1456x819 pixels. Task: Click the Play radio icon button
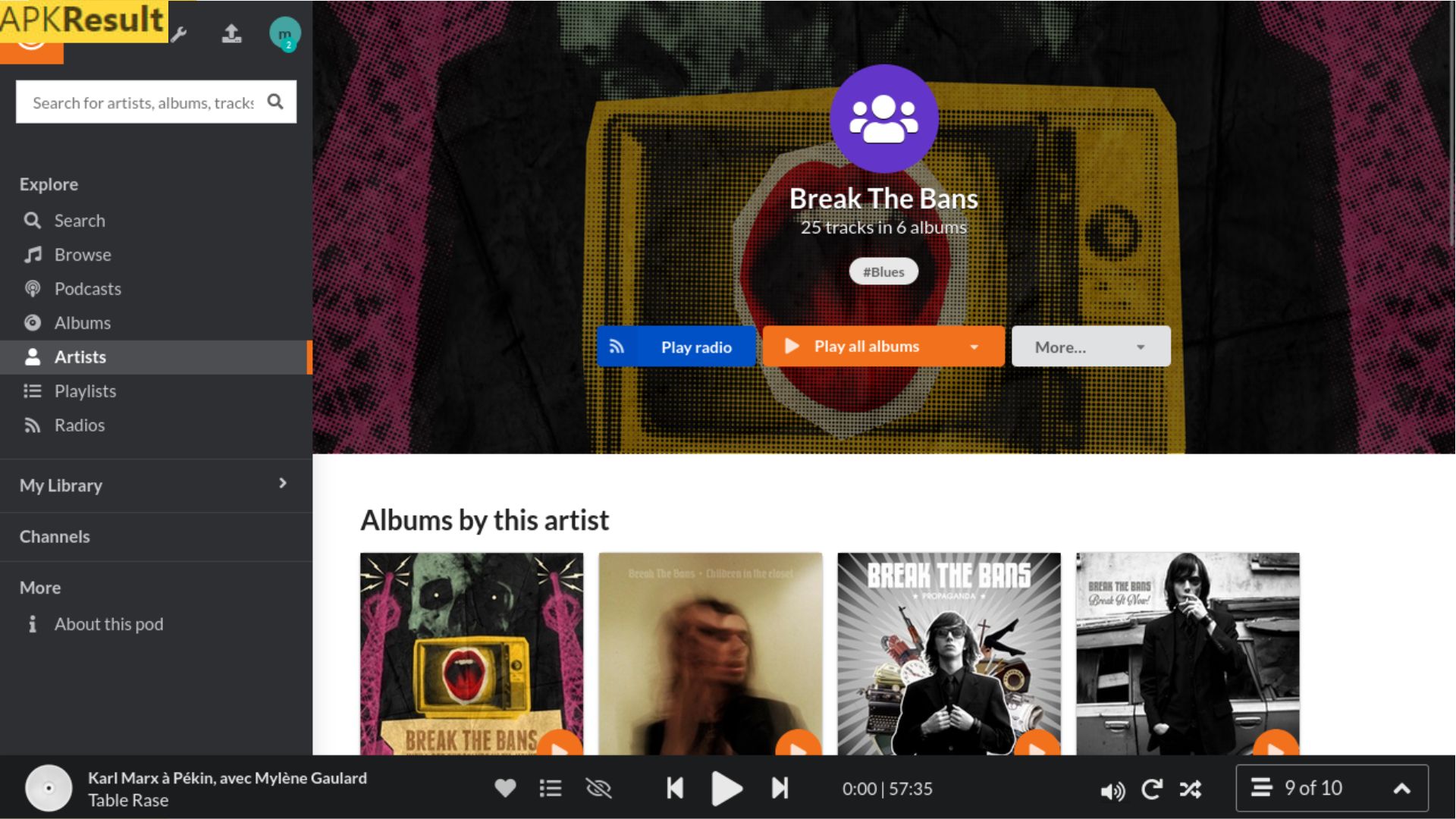[617, 346]
